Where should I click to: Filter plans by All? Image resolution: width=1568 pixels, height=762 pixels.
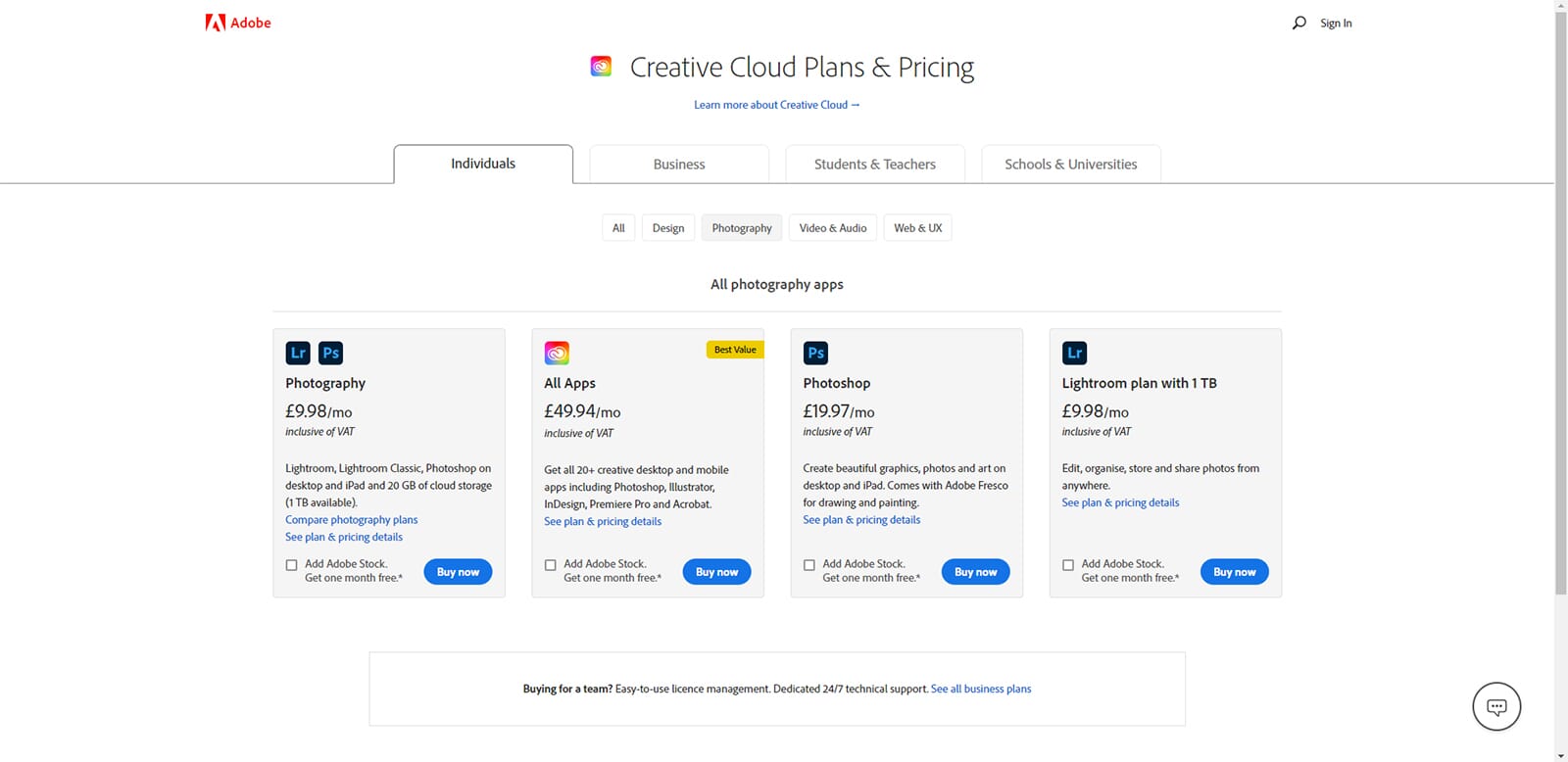[618, 228]
